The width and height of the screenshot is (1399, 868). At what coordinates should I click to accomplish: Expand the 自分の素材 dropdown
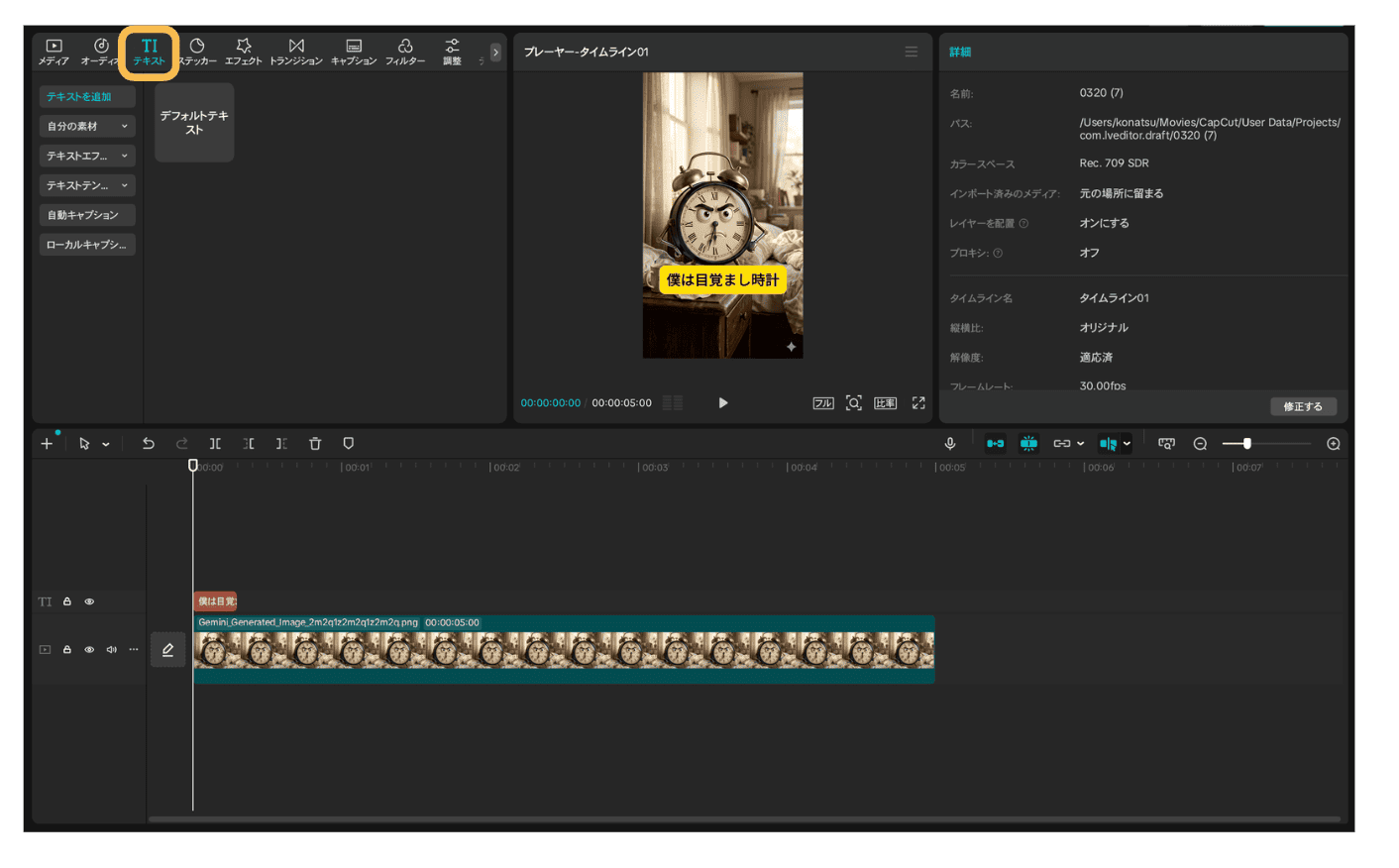point(87,126)
